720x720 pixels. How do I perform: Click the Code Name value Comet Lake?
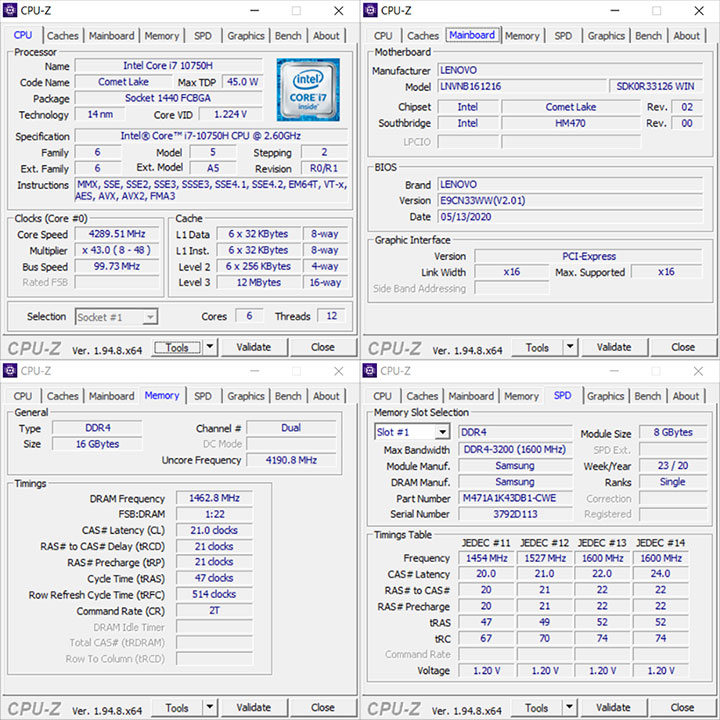(x=124, y=82)
